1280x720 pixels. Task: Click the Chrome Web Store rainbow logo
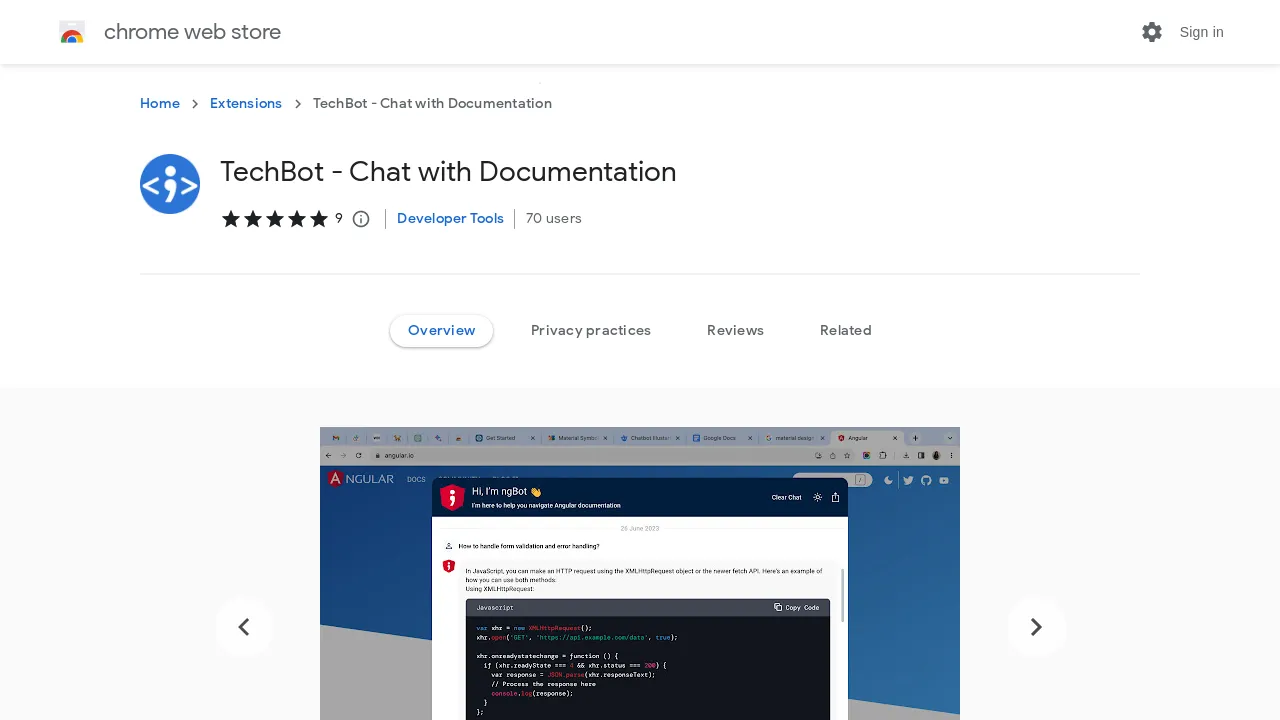tap(72, 32)
